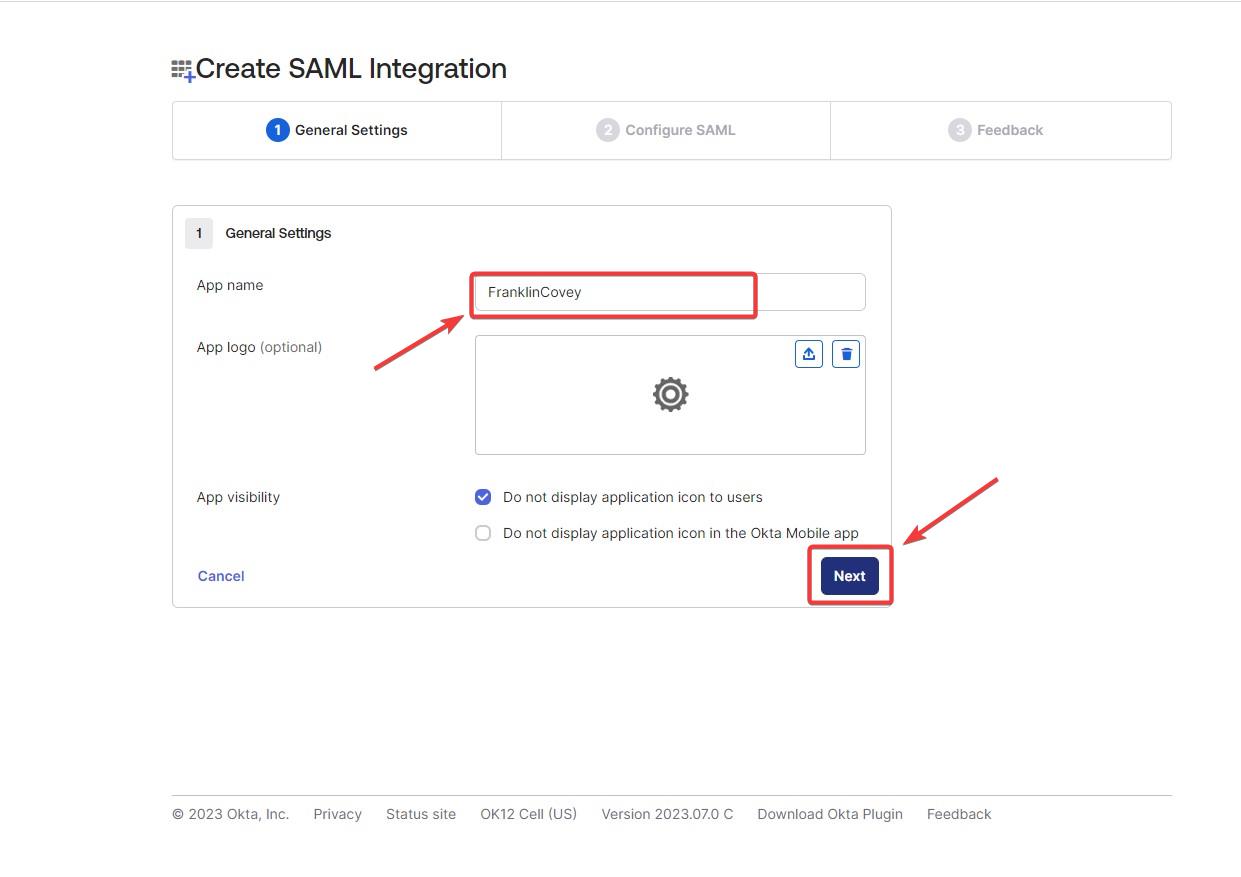The width and height of the screenshot is (1241, 877).
Task: Click the Download Okta Plugin link
Action: click(829, 814)
